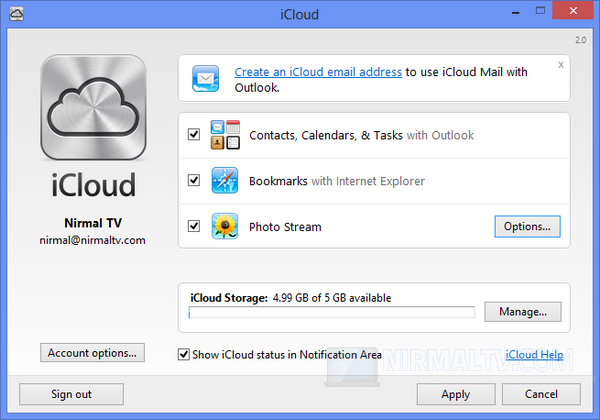Click the Contacts, Calendars & Tasks icon
The width and height of the screenshot is (600, 420).
coord(225,135)
